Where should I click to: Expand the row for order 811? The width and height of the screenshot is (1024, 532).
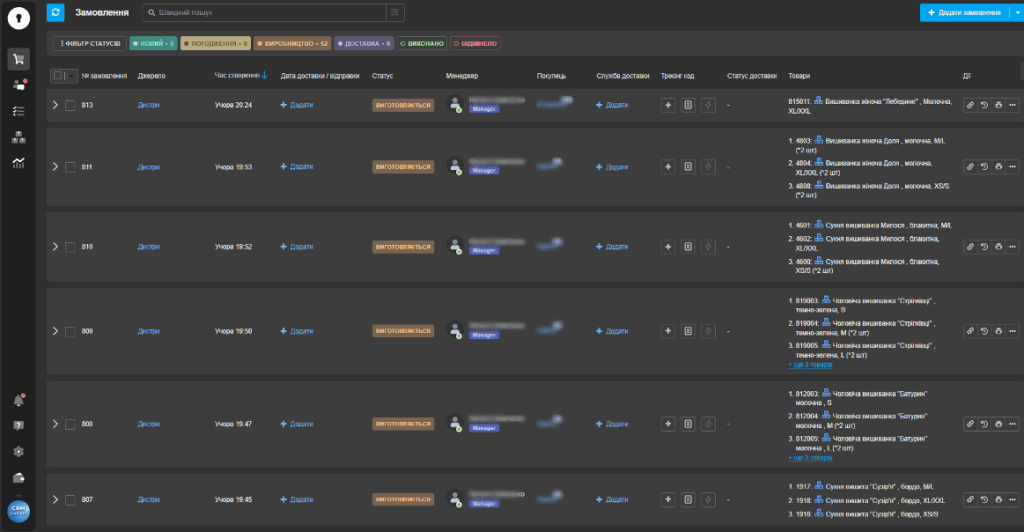click(55, 167)
